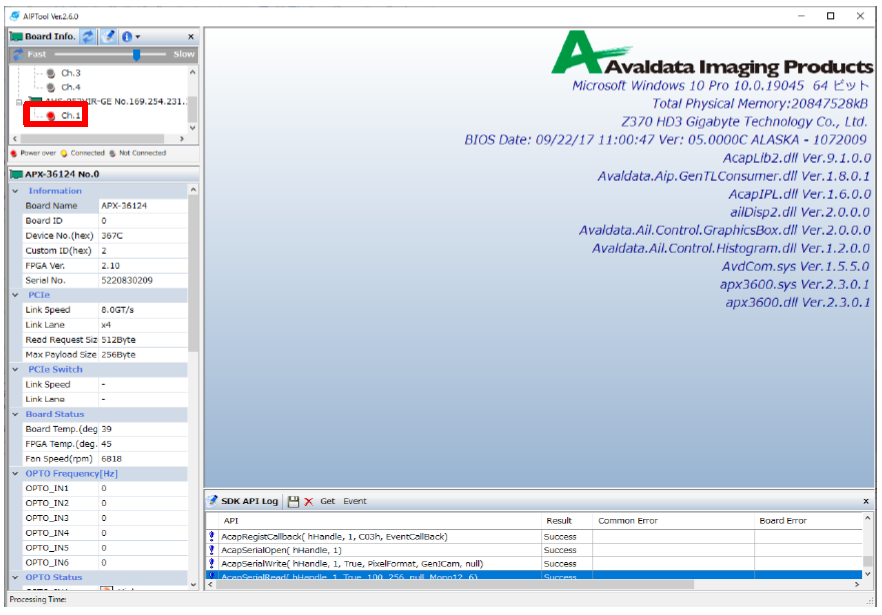The width and height of the screenshot is (882, 615).
Task: Close the Board Info panel
Action: (x=191, y=37)
